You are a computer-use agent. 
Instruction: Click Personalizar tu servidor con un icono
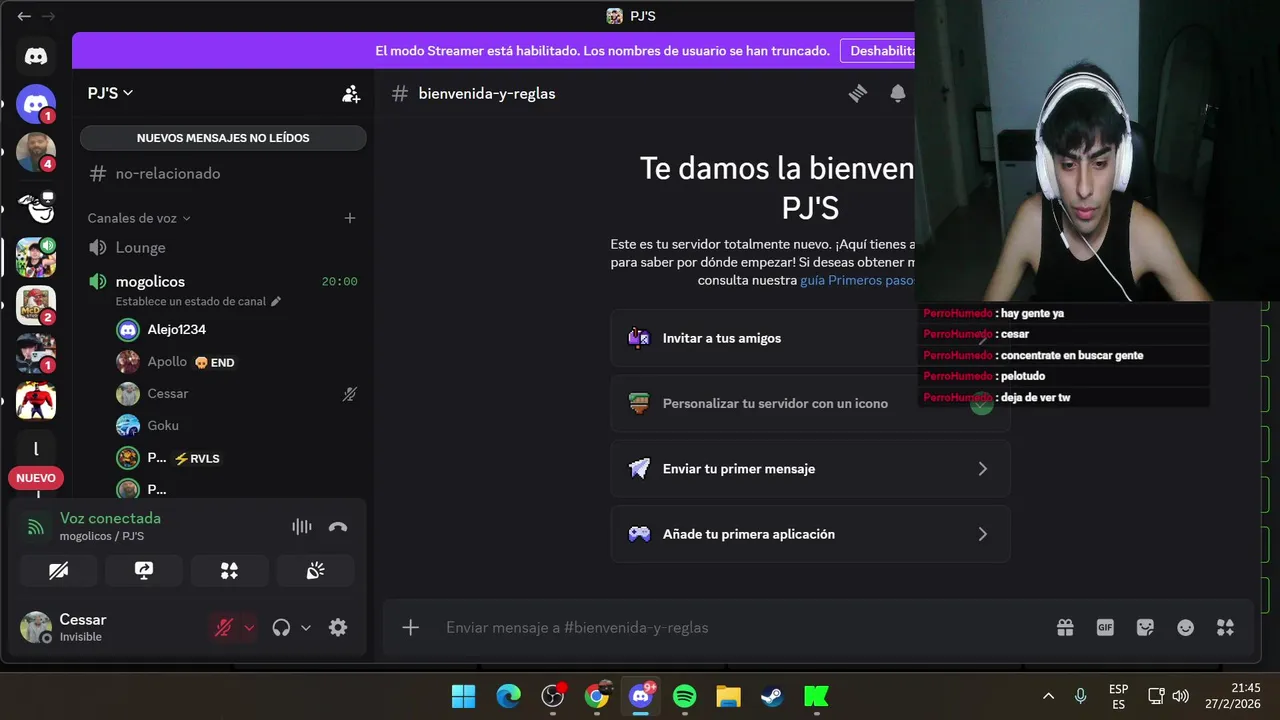click(810, 403)
